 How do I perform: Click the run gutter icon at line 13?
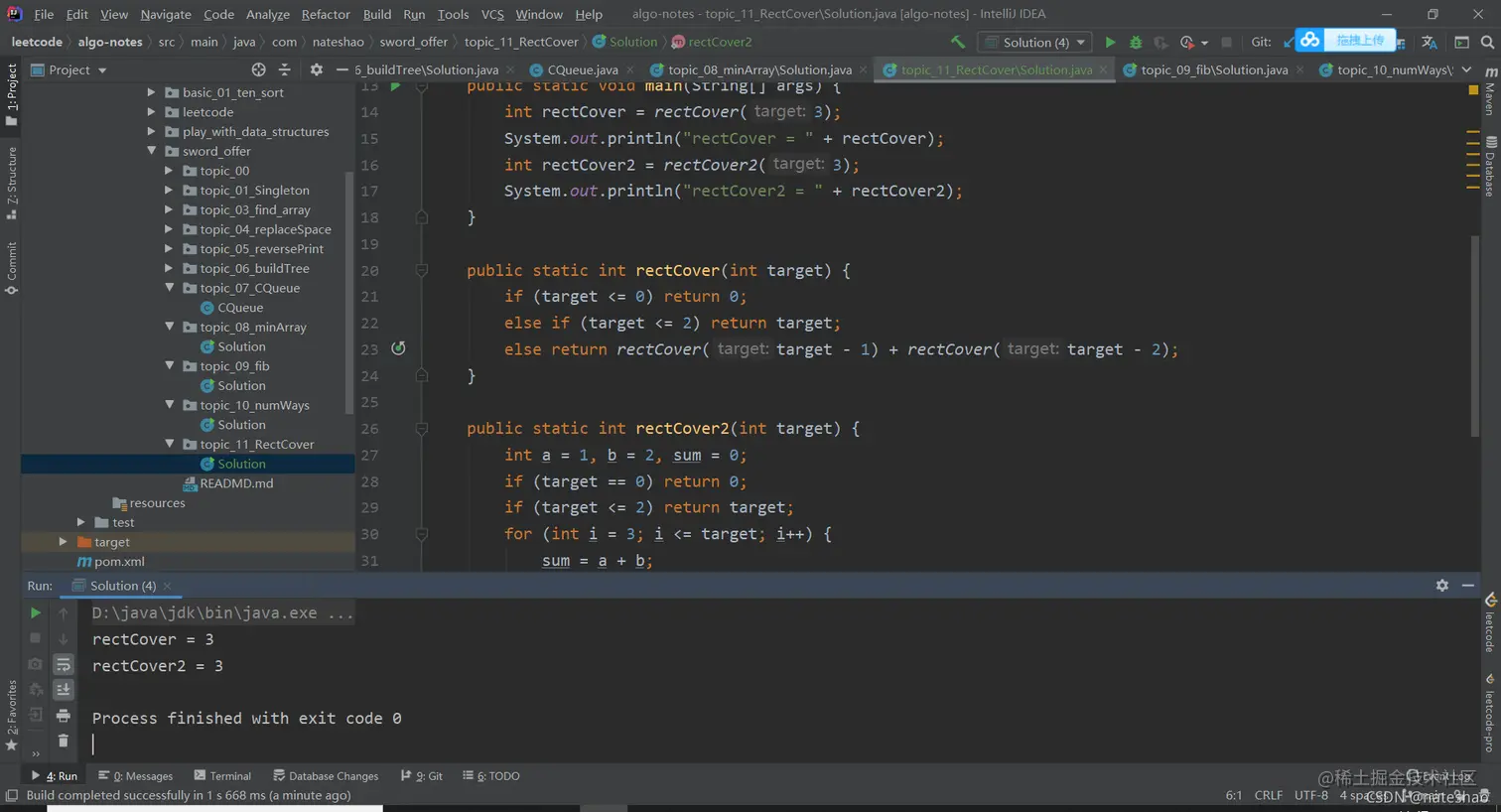[x=396, y=86]
